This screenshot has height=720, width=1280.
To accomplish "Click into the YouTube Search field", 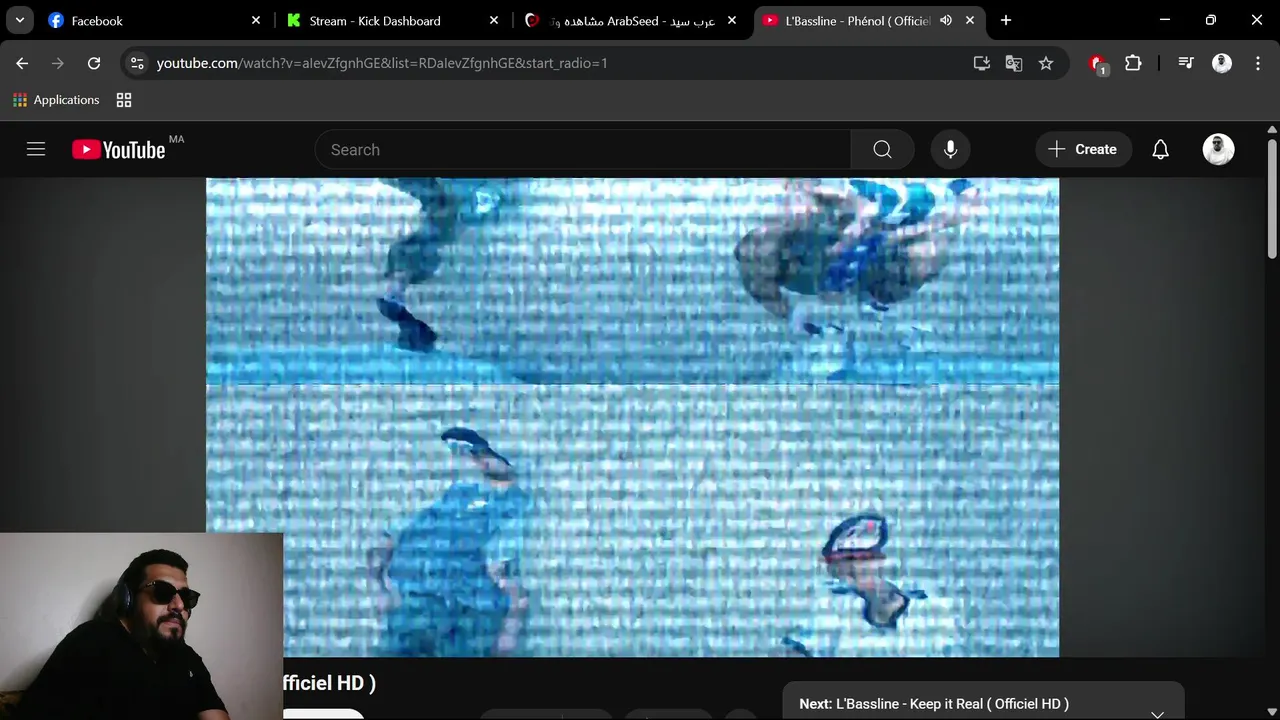I will click(583, 149).
